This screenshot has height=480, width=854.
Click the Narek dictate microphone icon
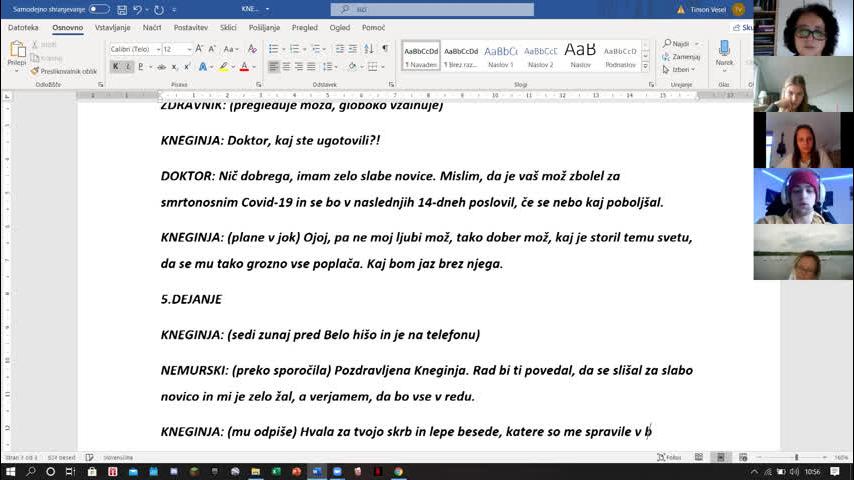(724, 50)
